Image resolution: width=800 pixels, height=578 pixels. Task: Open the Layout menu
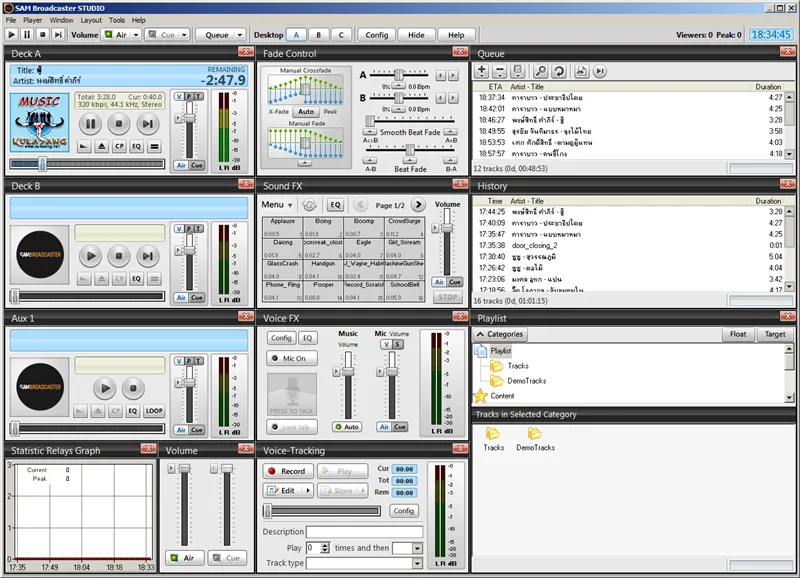tap(91, 20)
